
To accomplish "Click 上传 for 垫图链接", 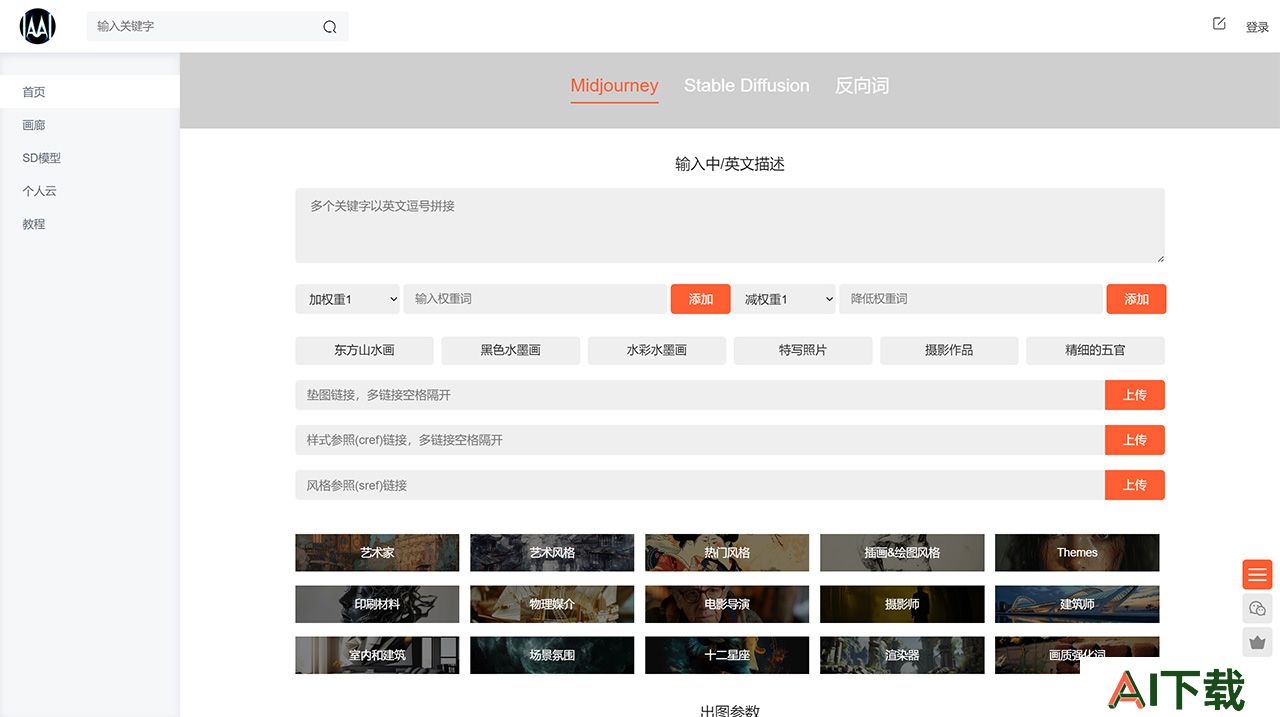I will 1135,395.
